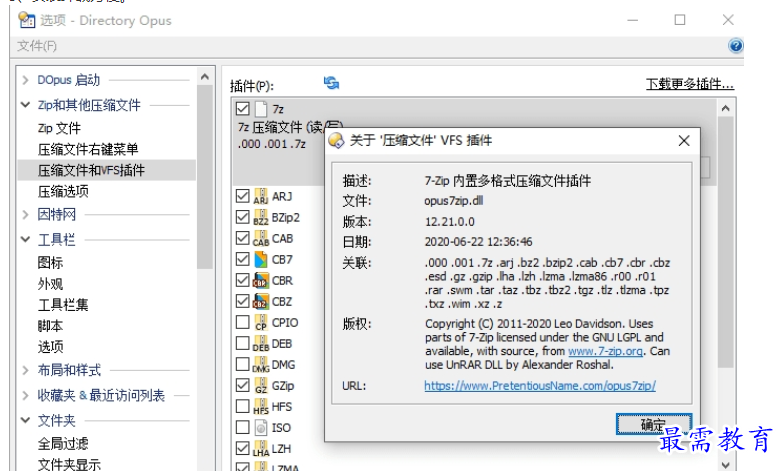Click the ISO disc plugin icon
This screenshot has height=471, width=781.
(x=260, y=428)
